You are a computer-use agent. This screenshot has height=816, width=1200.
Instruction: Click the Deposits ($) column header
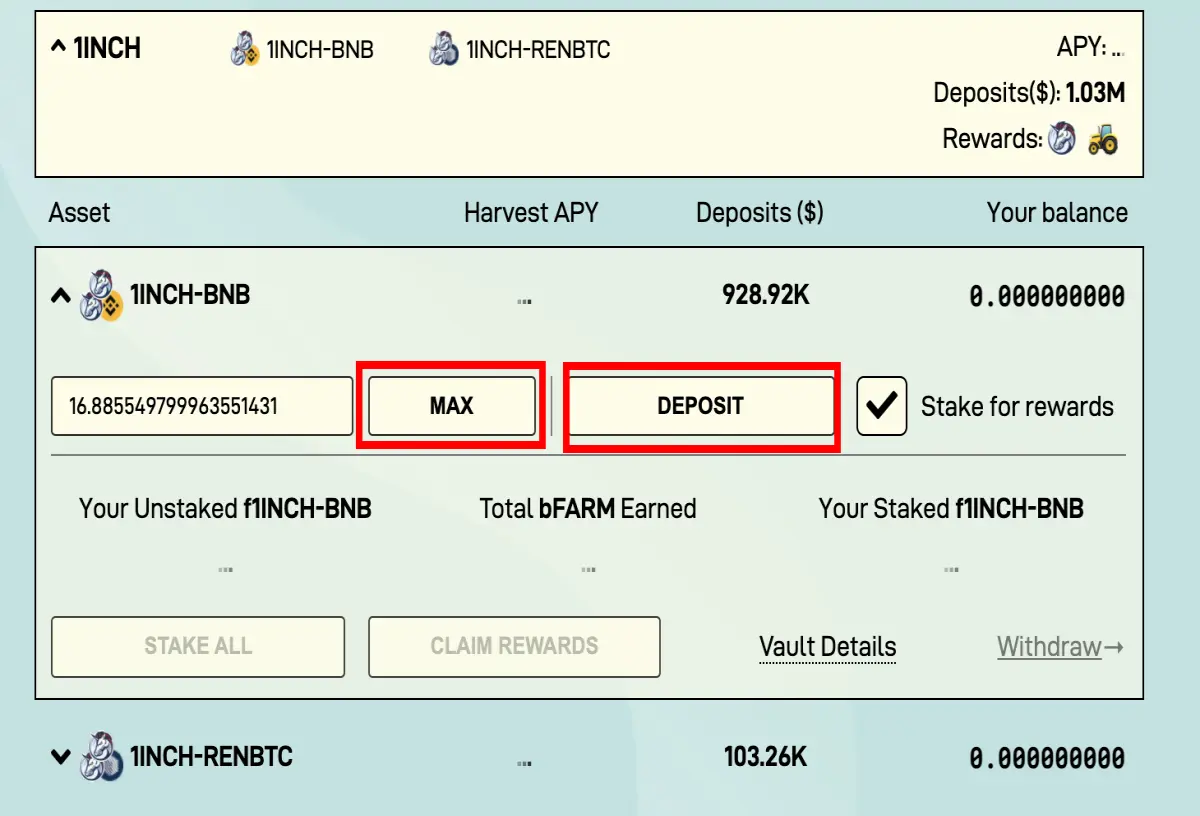tap(760, 213)
